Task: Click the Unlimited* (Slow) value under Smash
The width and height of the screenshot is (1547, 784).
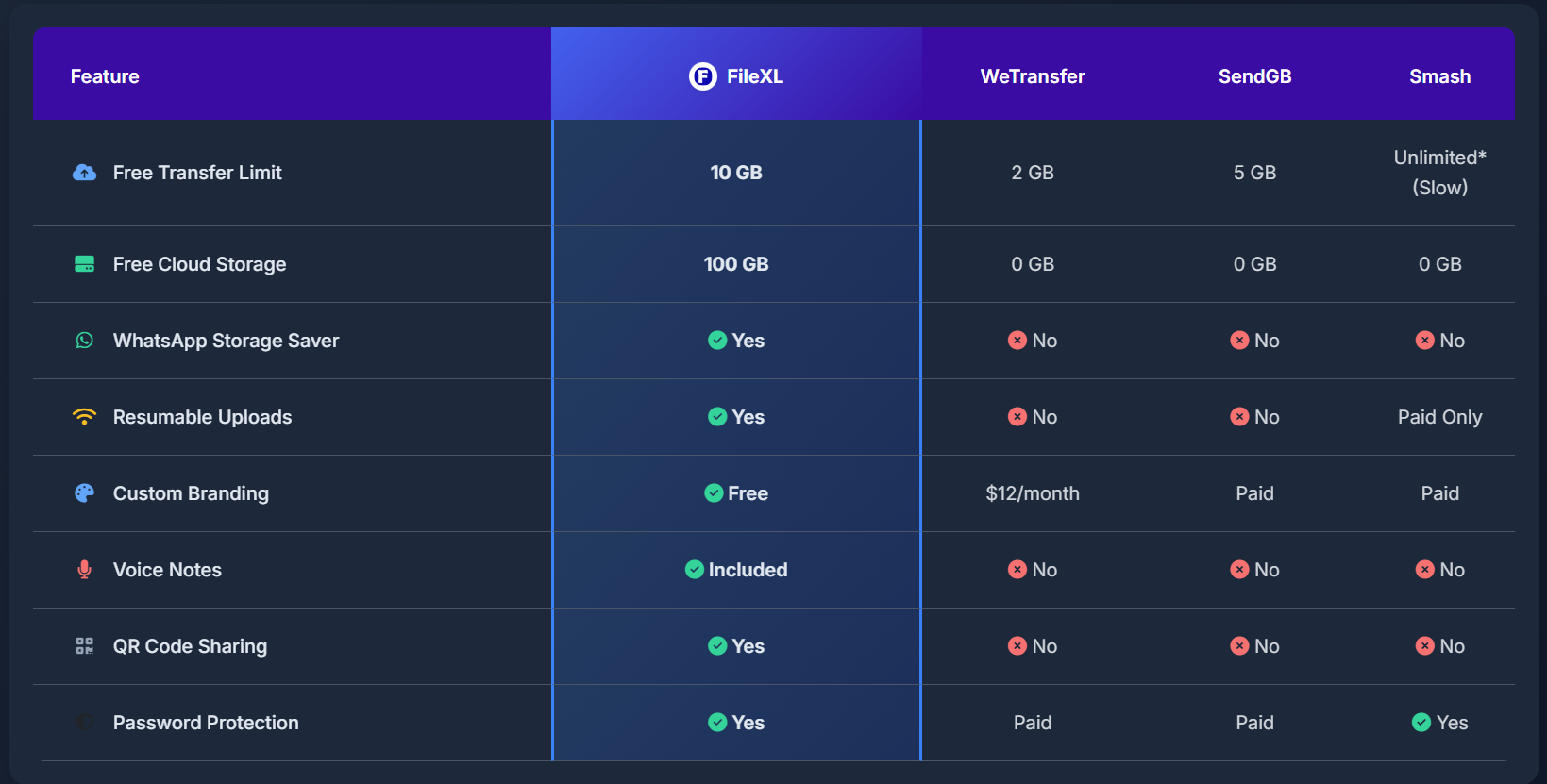Action: 1440,173
